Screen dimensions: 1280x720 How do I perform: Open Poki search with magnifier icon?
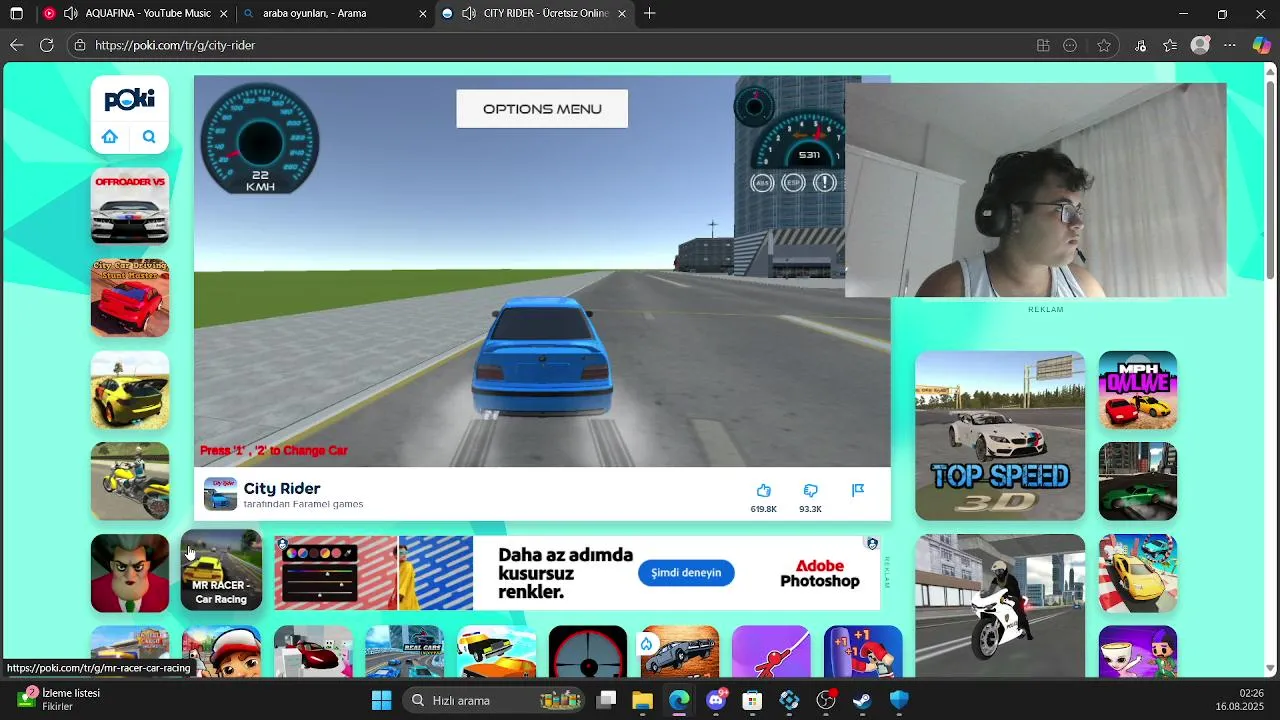coord(149,137)
